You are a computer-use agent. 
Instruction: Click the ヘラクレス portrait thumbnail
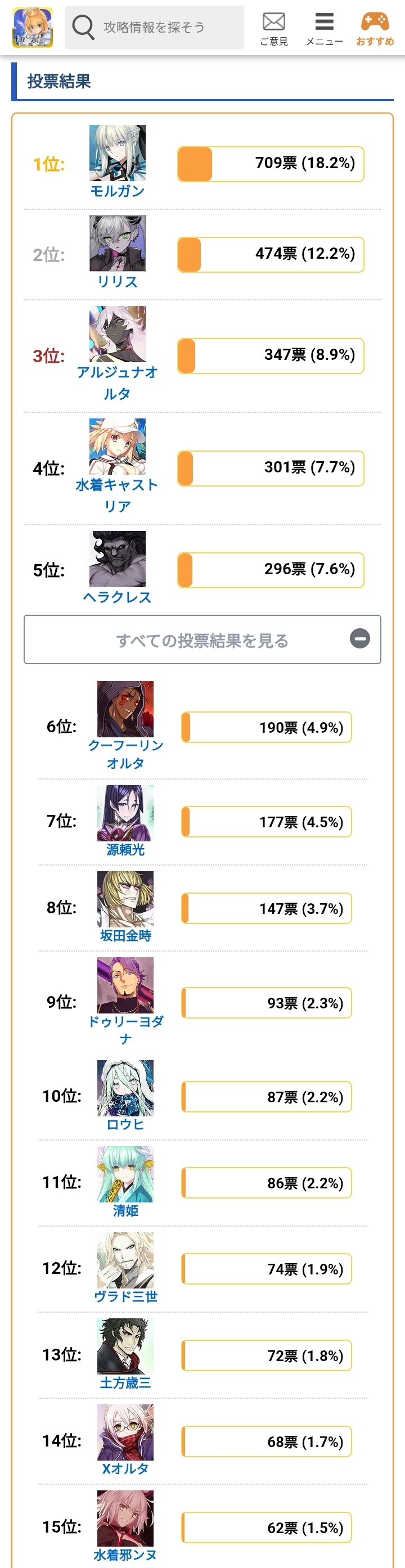pos(118,559)
